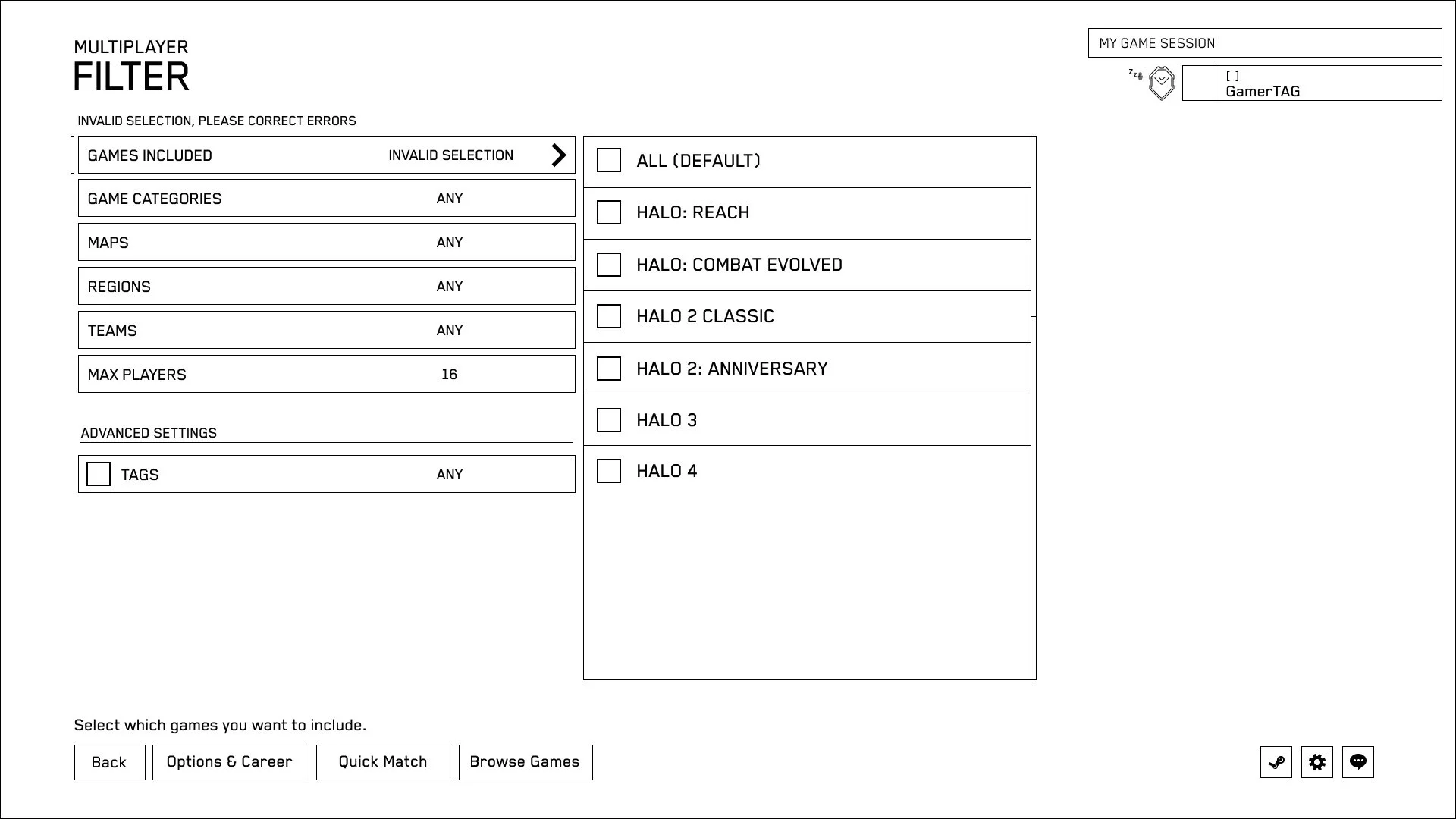Click the sleeping microphone status icon
The height and width of the screenshot is (819, 1456).
pyautogui.click(x=1135, y=74)
